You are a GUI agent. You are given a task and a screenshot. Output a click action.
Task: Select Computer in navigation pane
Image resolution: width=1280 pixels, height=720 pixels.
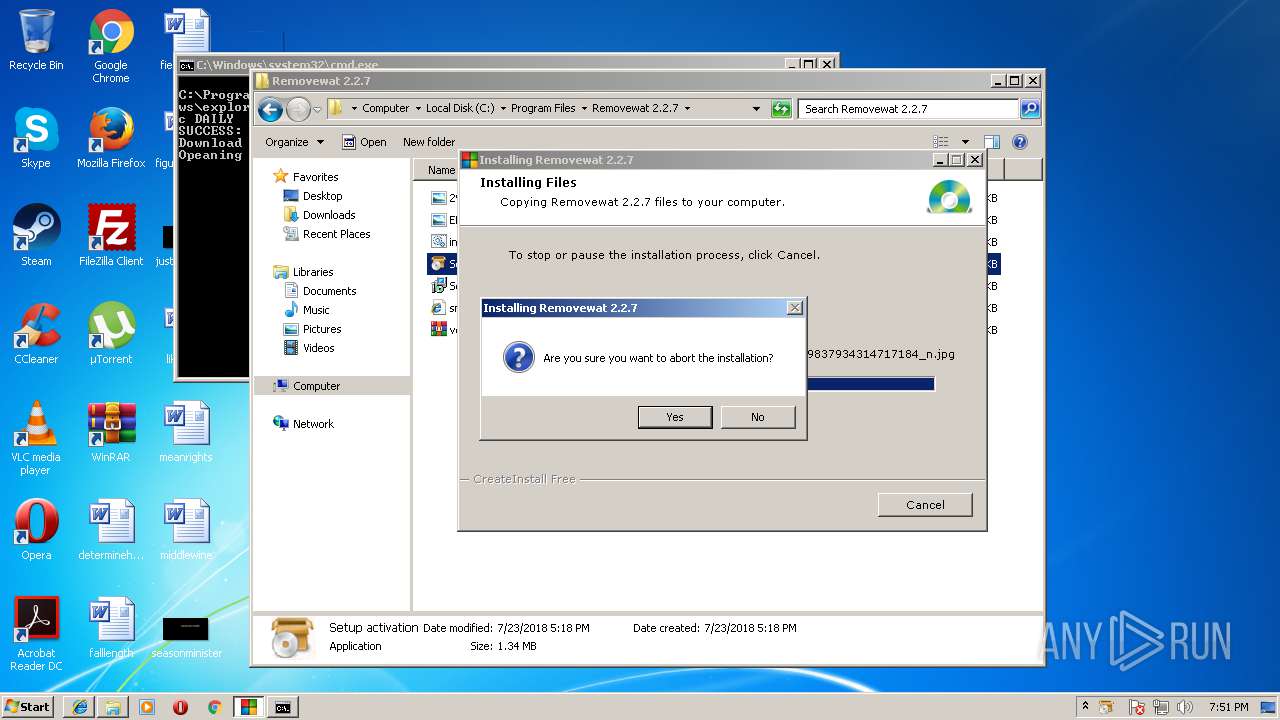click(316, 386)
